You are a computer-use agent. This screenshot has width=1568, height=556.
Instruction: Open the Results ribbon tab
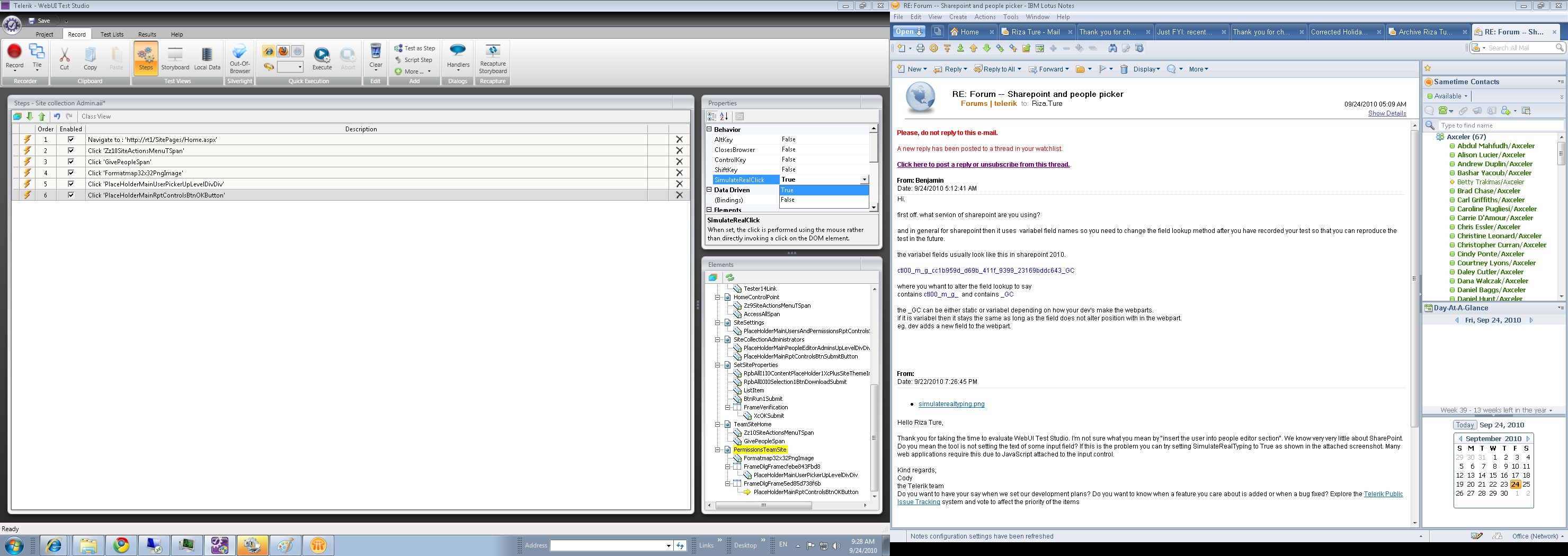click(x=147, y=34)
